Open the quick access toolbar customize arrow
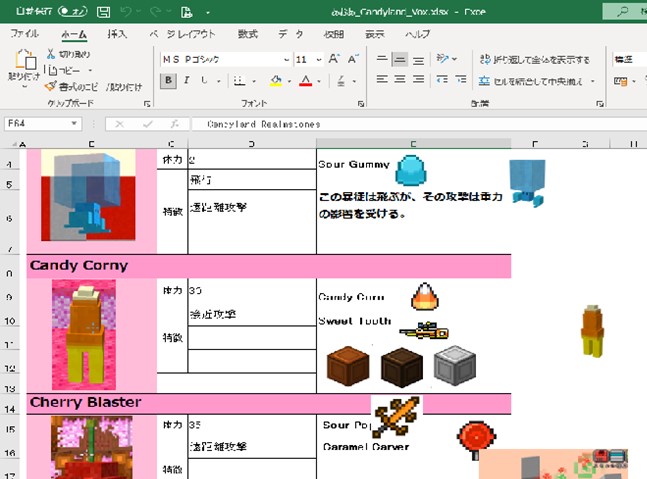Viewport: 647px width, 479px height. (x=208, y=13)
